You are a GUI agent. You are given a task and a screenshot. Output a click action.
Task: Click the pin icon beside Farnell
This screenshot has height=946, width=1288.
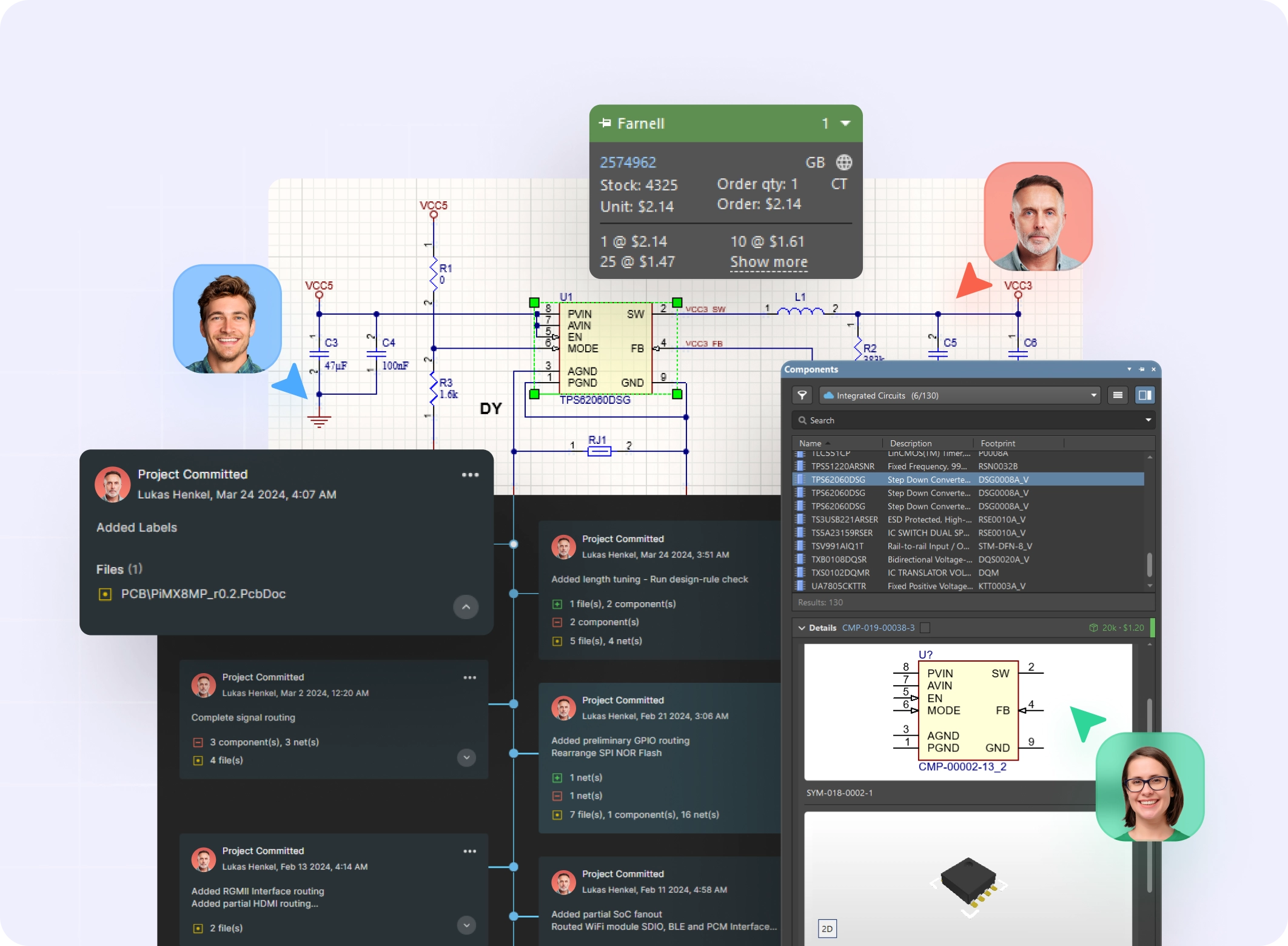tap(605, 123)
